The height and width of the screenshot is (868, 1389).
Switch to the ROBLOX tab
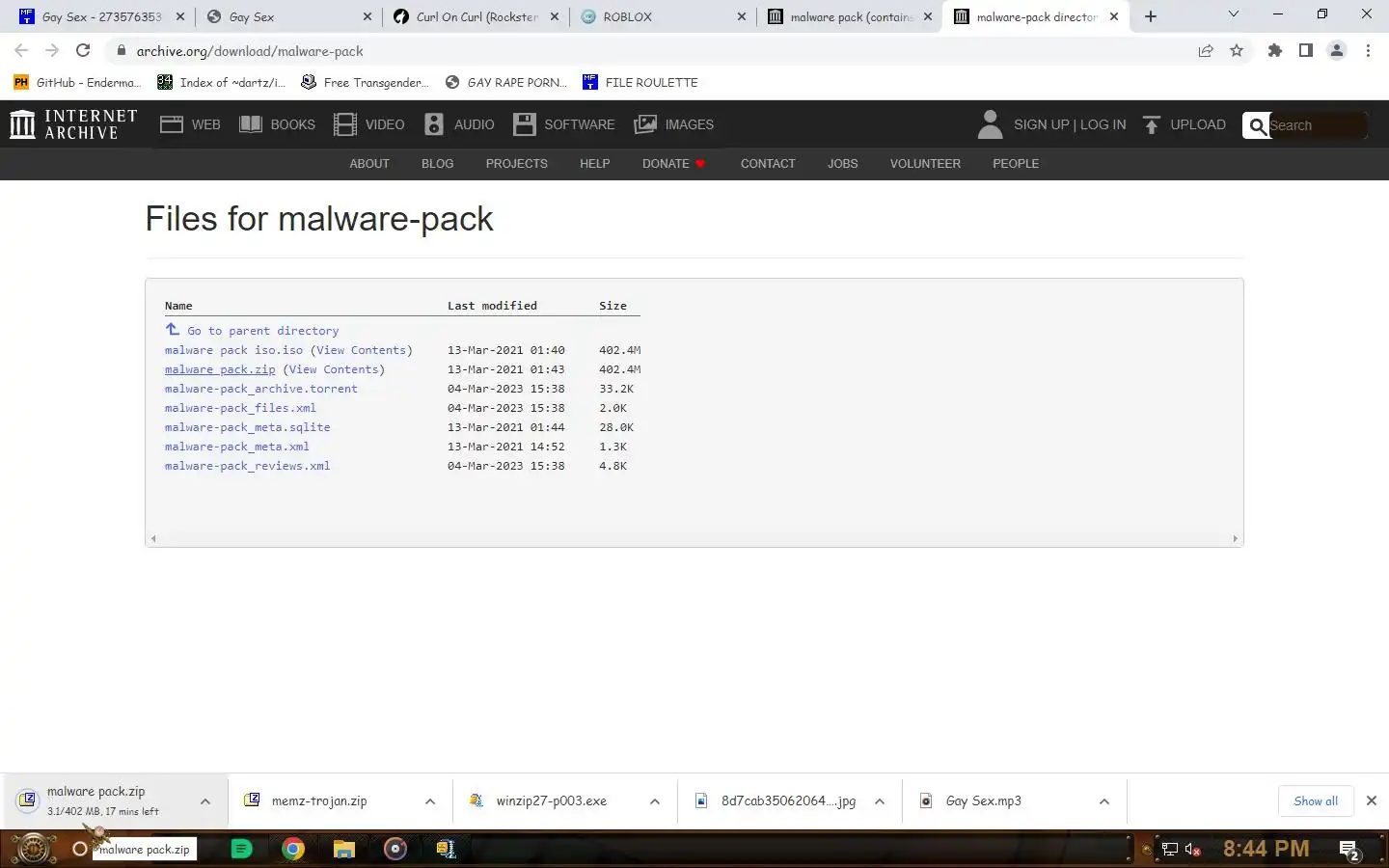(663, 16)
